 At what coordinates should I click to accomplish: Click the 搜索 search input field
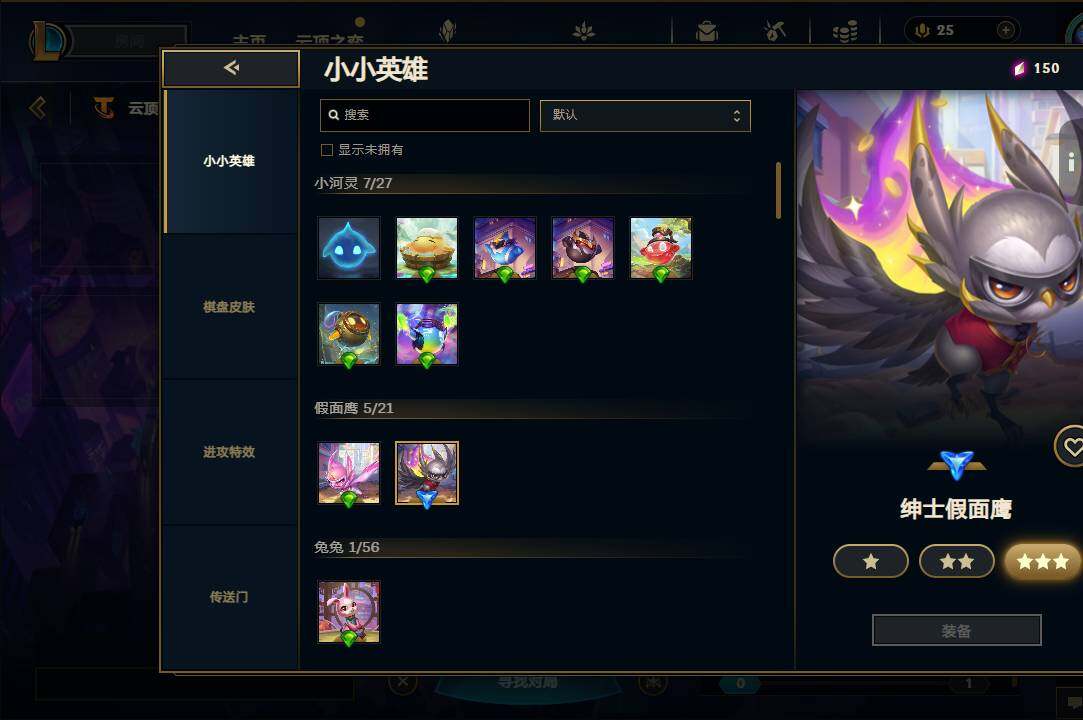(x=425, y=115)
